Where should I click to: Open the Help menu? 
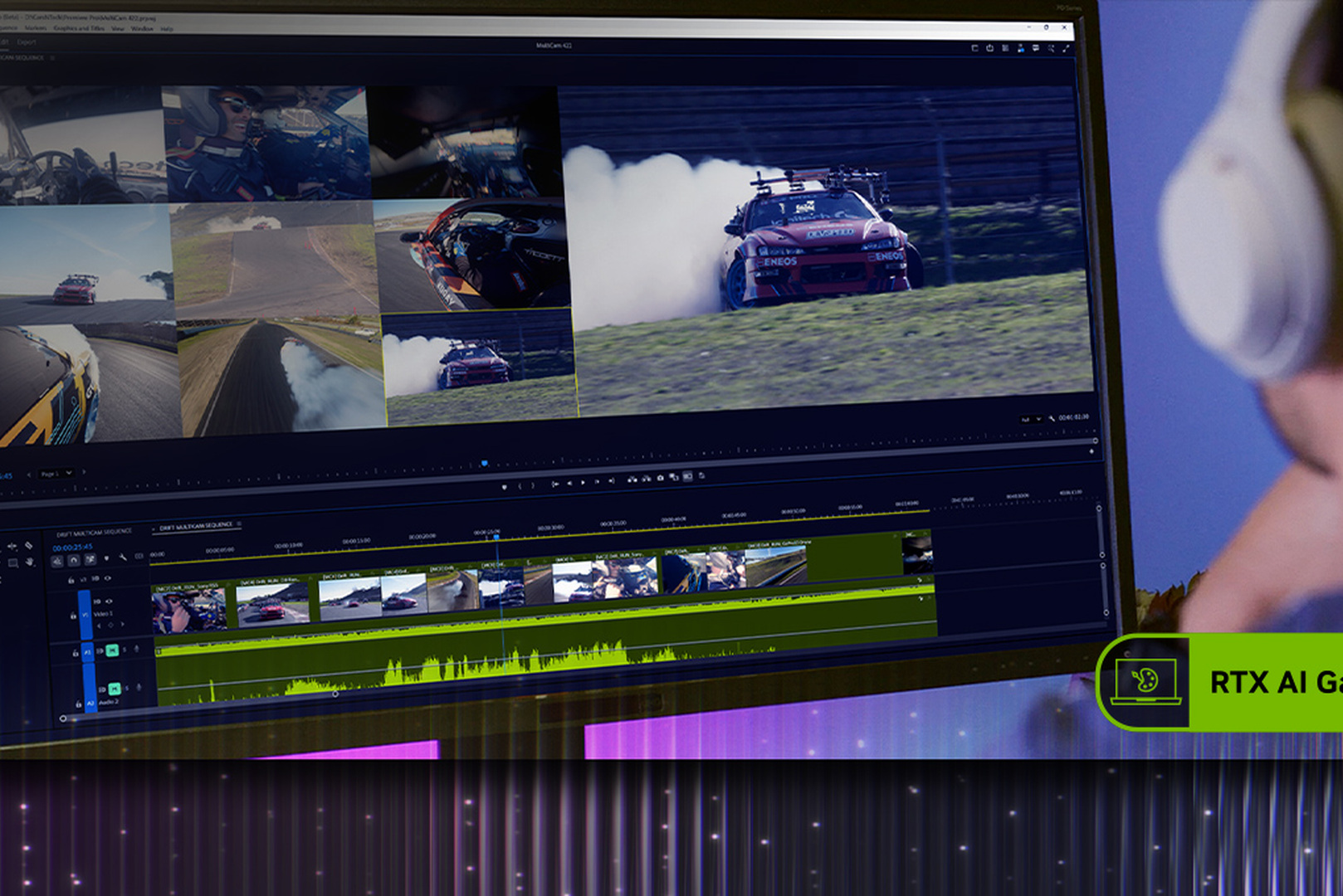(x=167, y=28)
